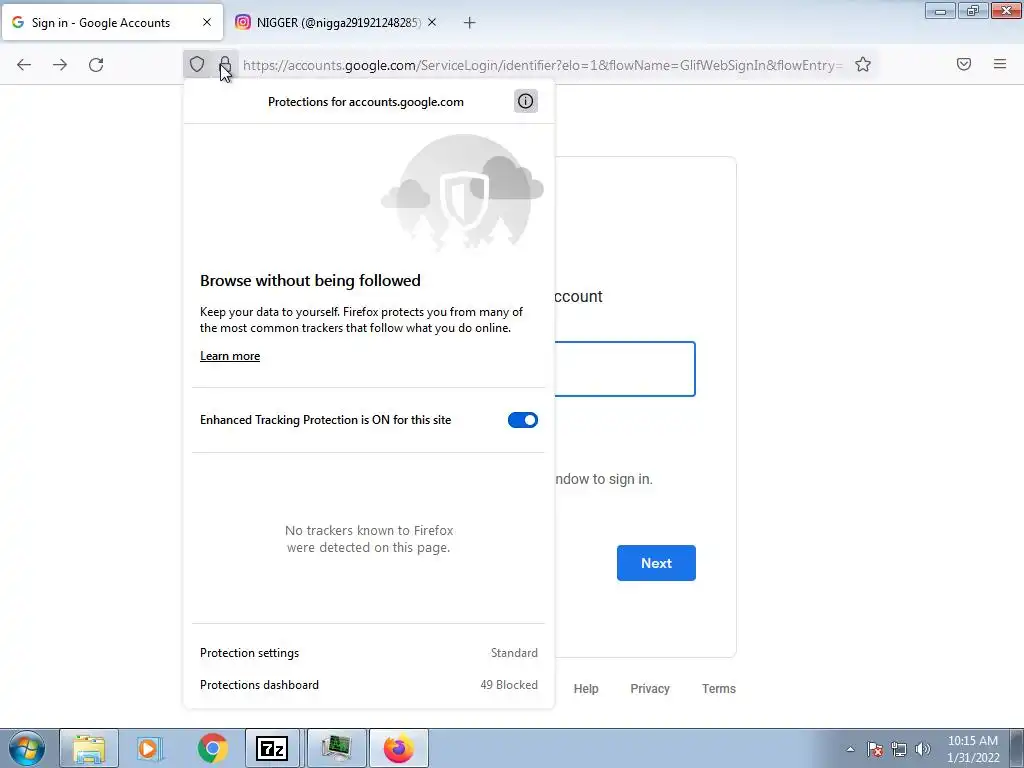Open 7-Zip from taskbar
This screenshot has width=1024, height=768.
(x=272, y=748)
